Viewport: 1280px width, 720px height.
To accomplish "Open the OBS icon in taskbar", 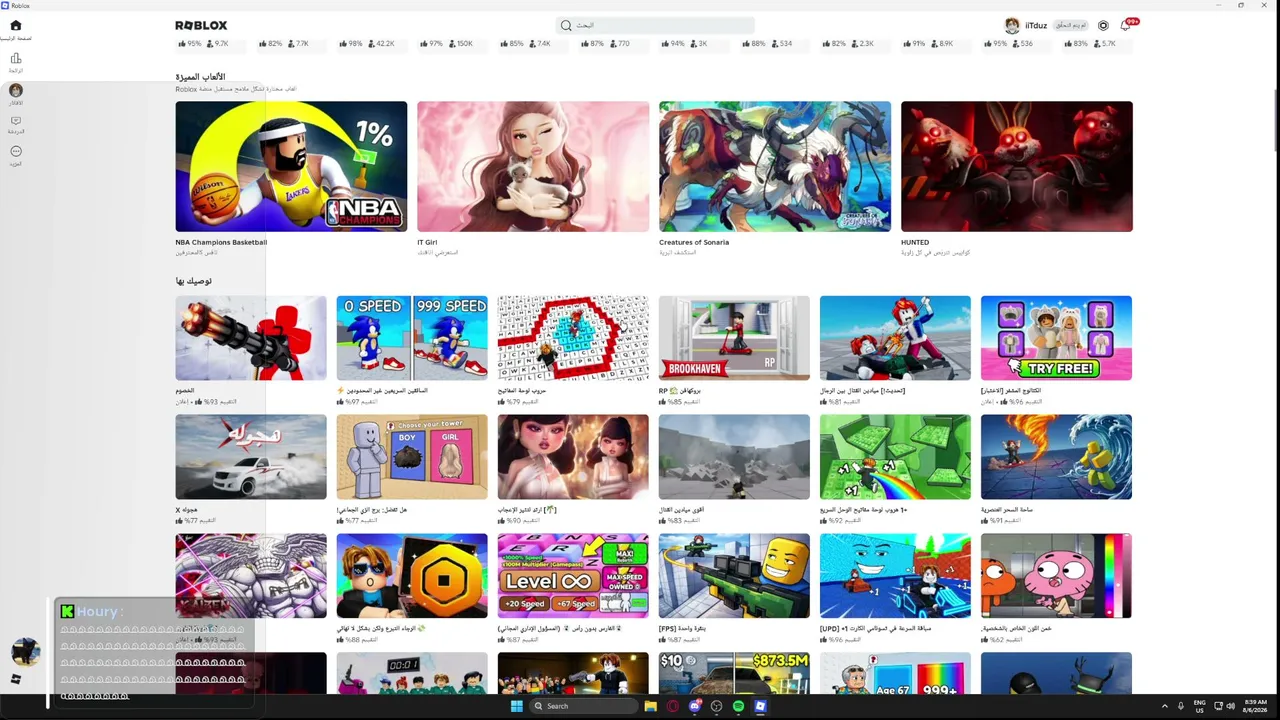I will click(x=716, y=706).
